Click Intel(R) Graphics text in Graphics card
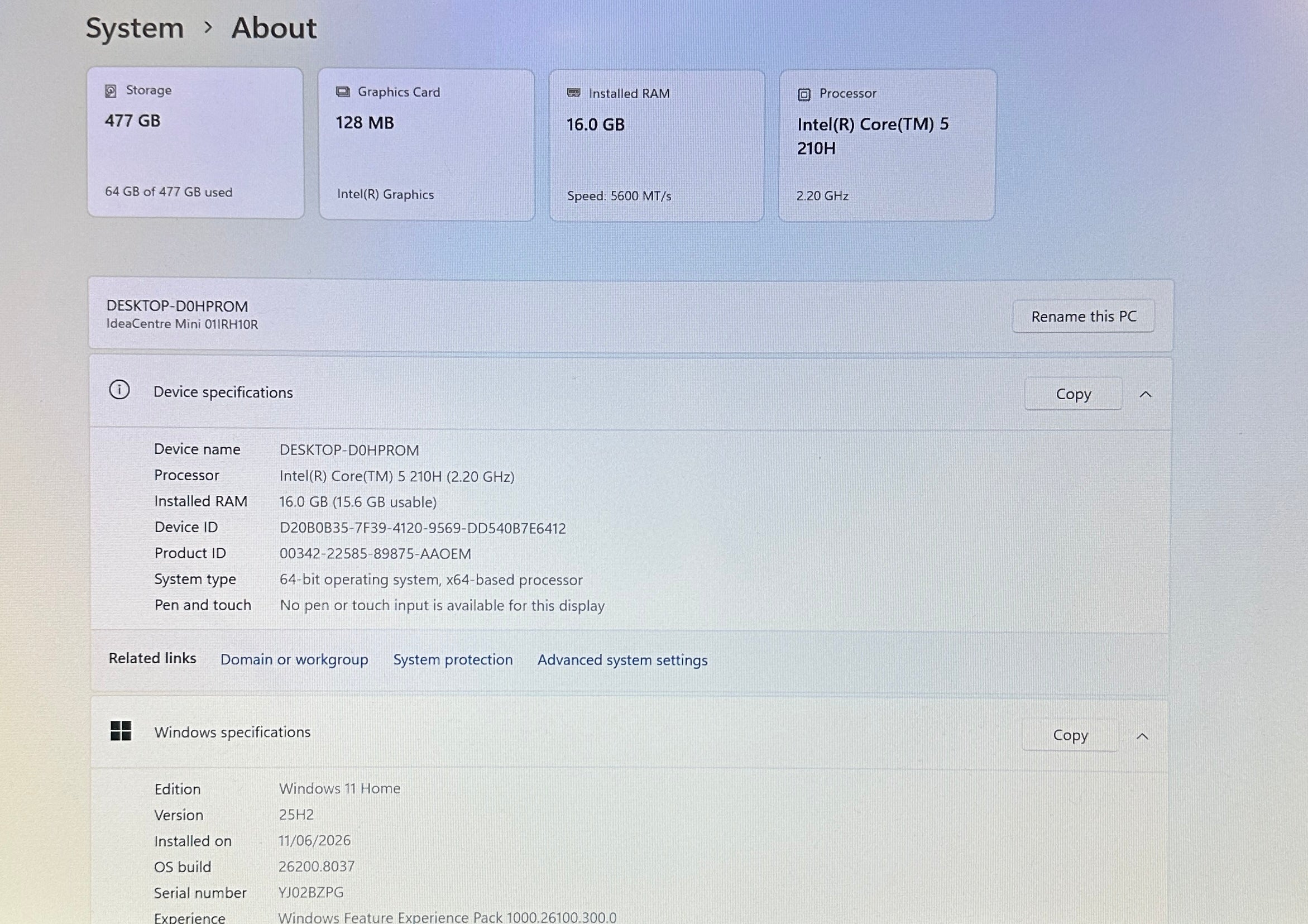Viewport: 1308px width, 924px height. coord(385,194)
